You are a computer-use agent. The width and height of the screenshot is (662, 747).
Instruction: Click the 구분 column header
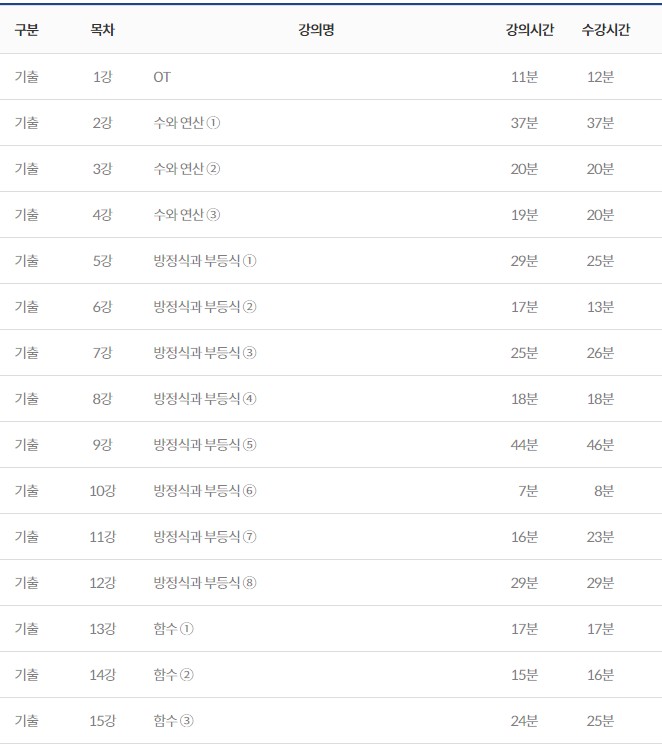[x=26, y=30]
